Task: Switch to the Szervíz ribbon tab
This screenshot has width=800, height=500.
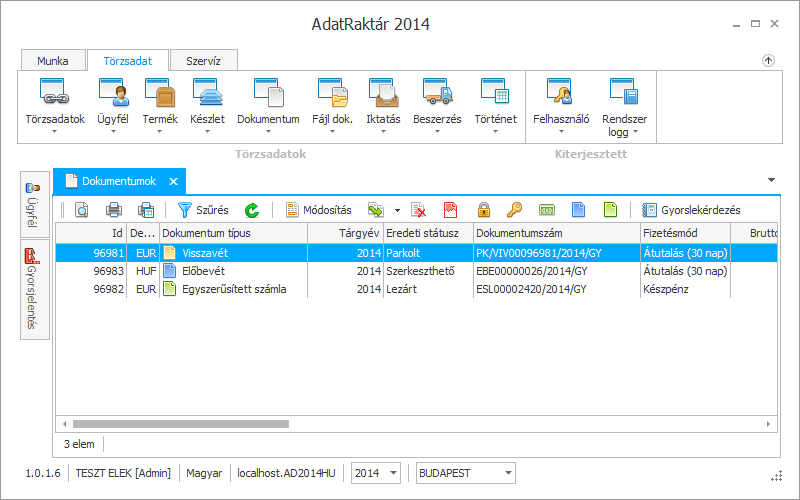Action: (x=203, y=61)
